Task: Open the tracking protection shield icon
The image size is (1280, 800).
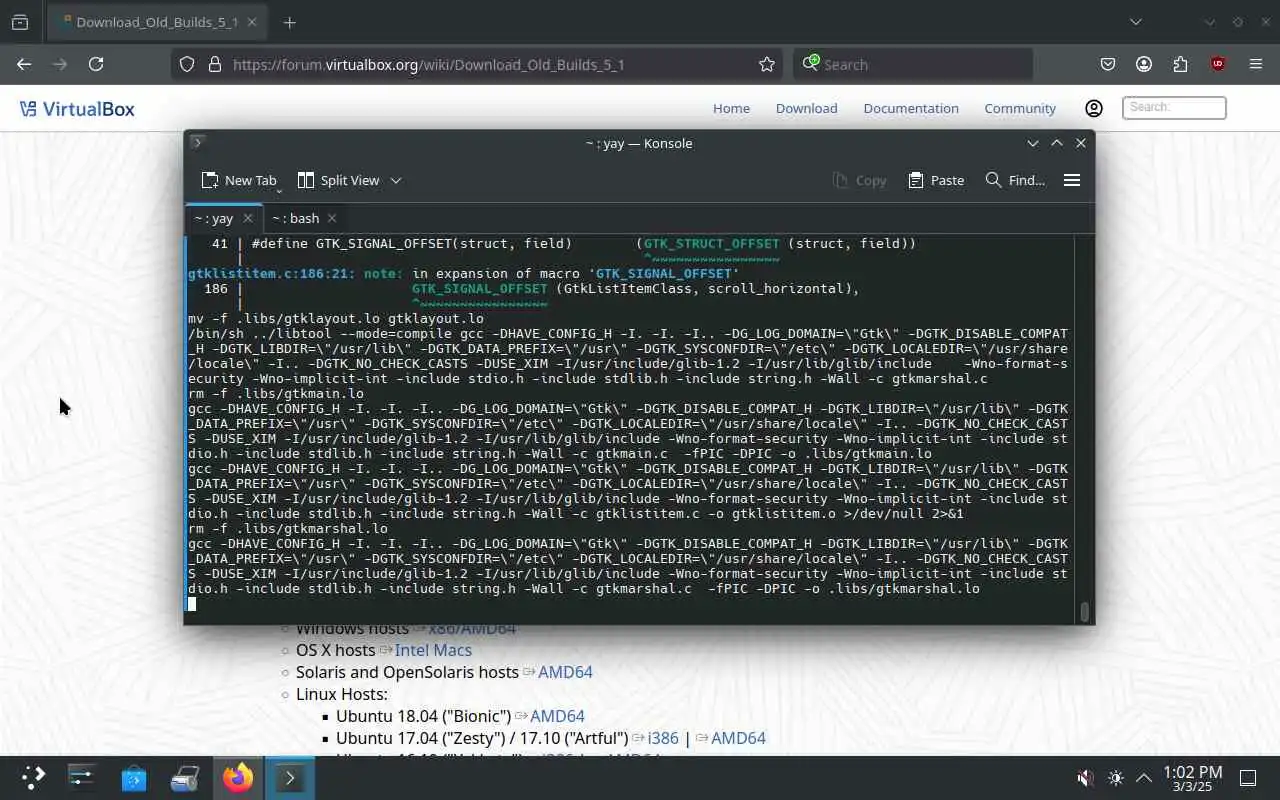Action: pos(187,64)
